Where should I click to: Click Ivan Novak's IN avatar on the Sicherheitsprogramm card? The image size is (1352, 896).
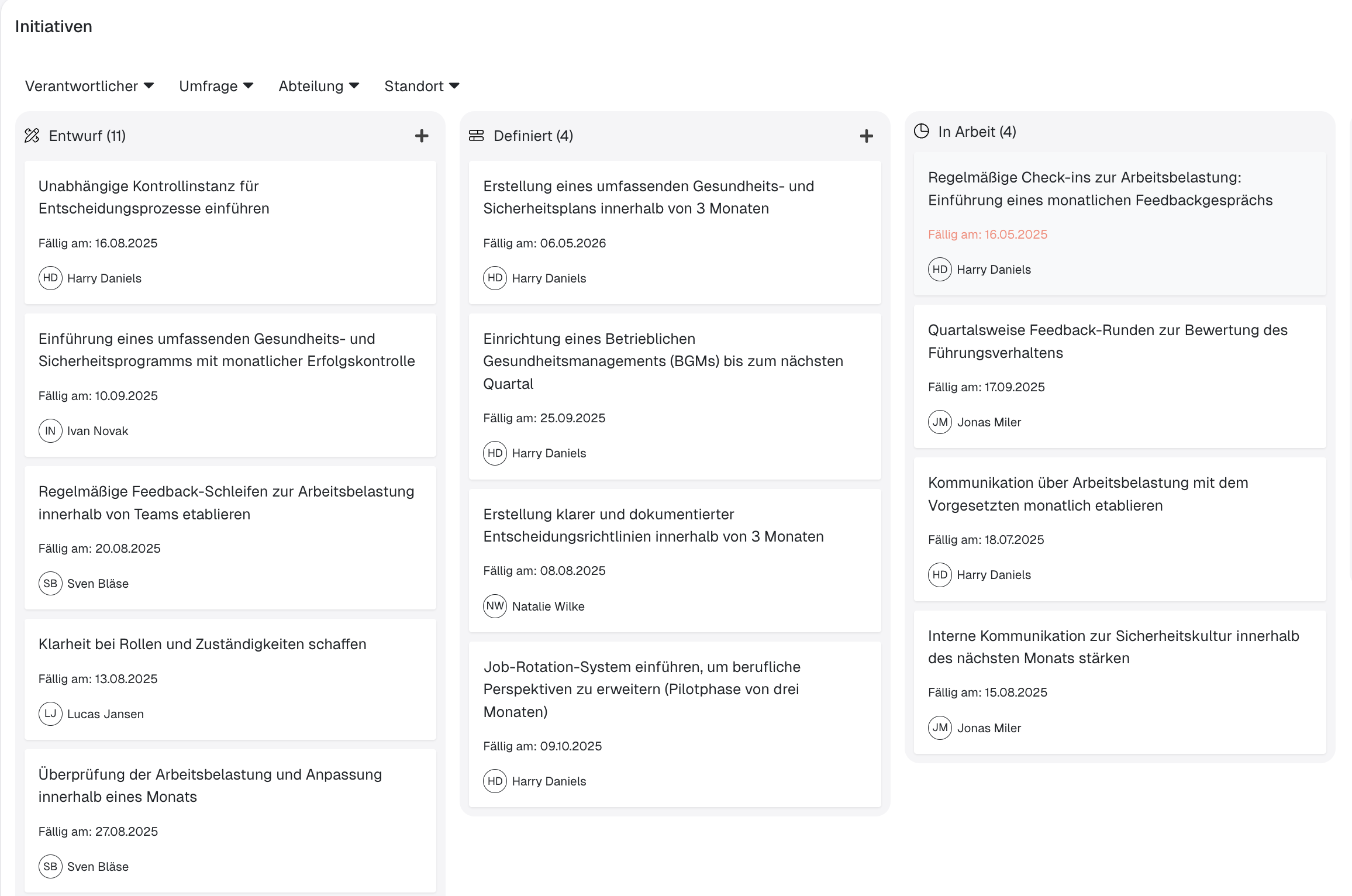click(50, 430)
